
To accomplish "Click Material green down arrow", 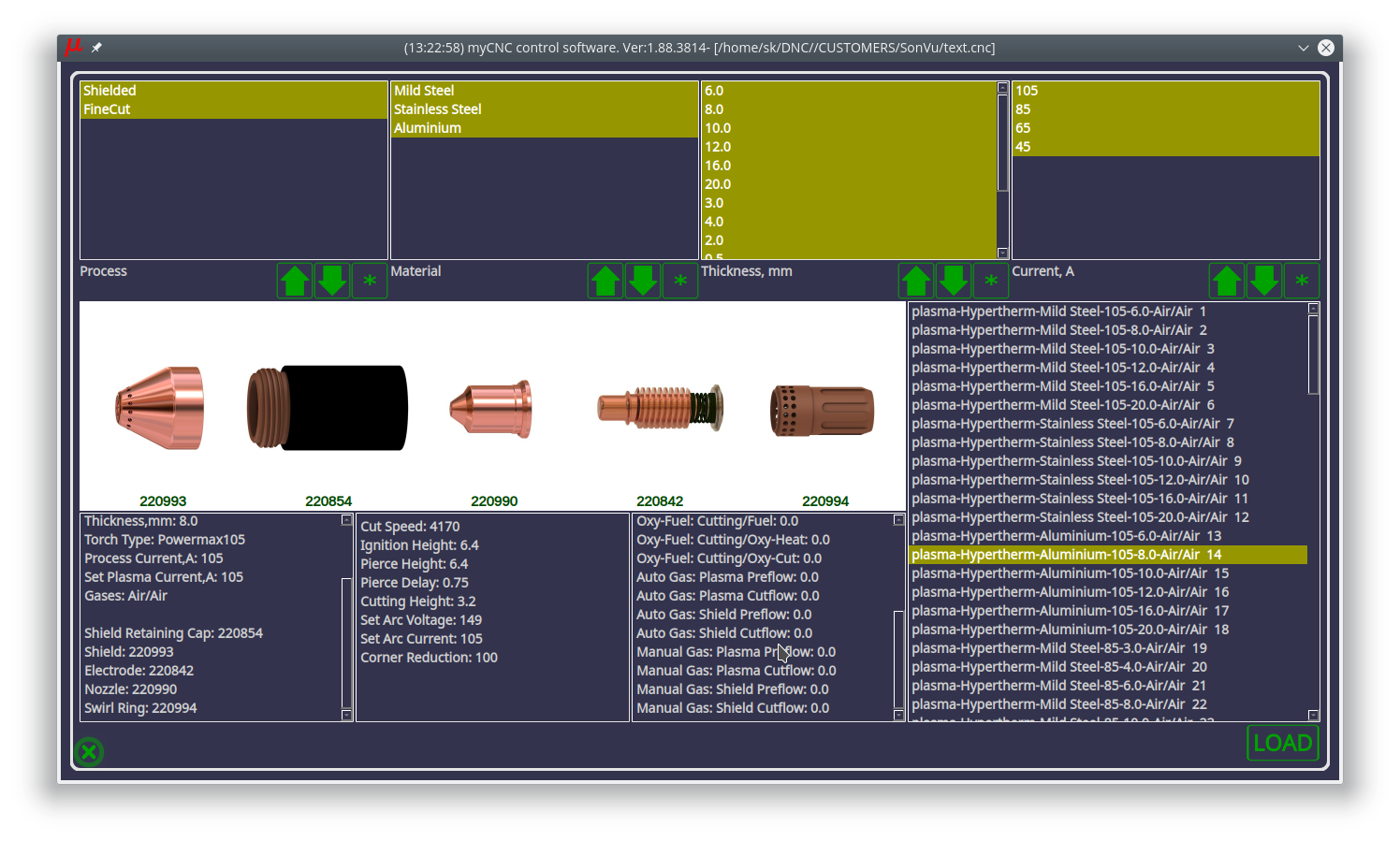I will [x=643, y=281].
